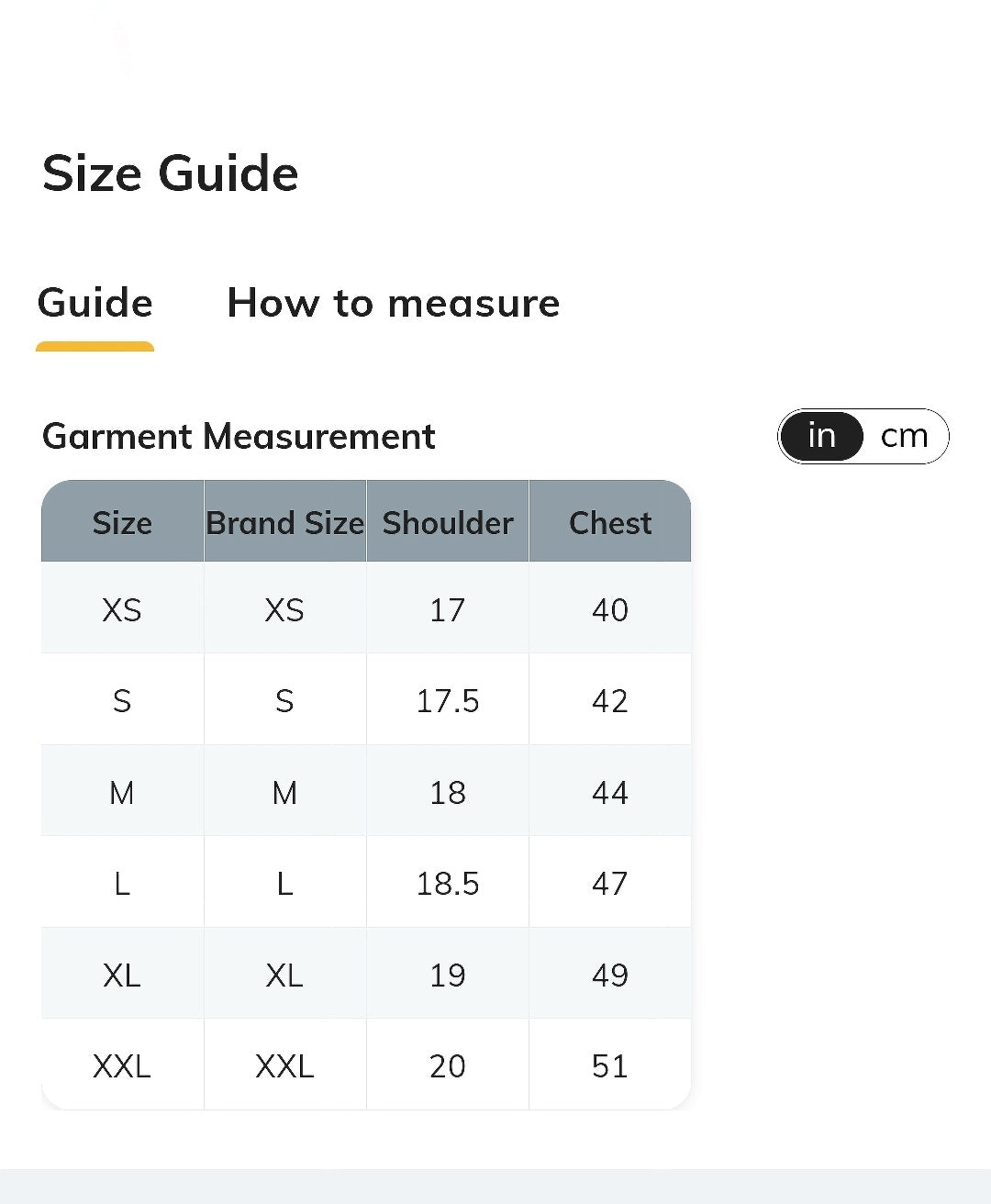This screenshot has width=991, height=1204.
Task: Select the XXL size cell
Action: [x=122, y=1065]
